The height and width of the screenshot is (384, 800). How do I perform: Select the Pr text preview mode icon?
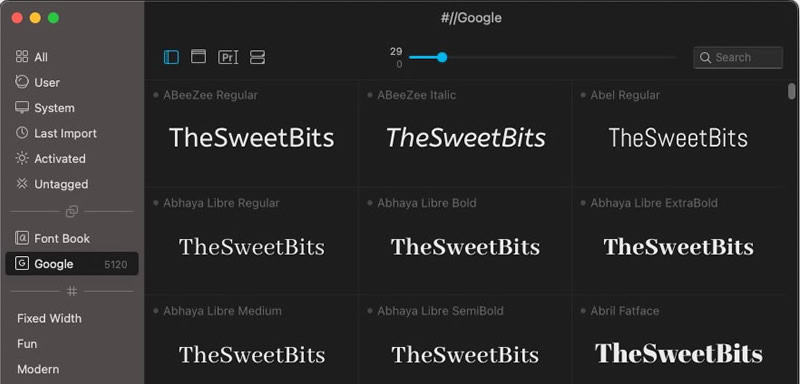tap(228, 57)
